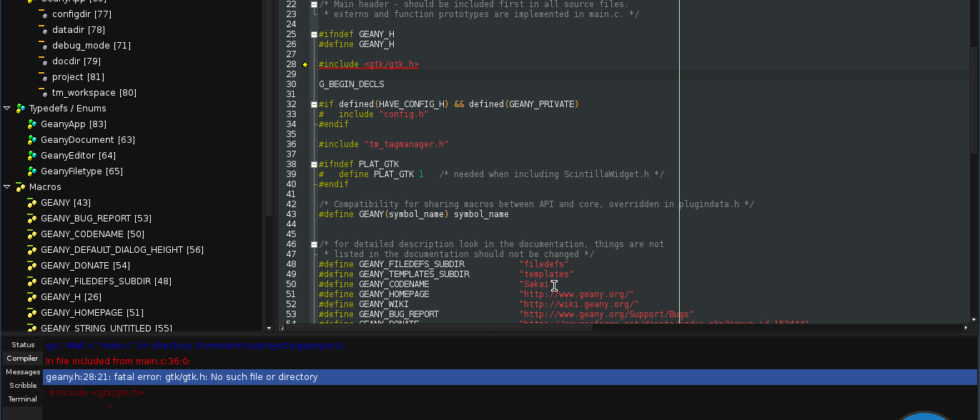Click the Typedefs / Enums category icon
Image resolution: width=980 pixels, height=420 pixels.
[20, 108]
